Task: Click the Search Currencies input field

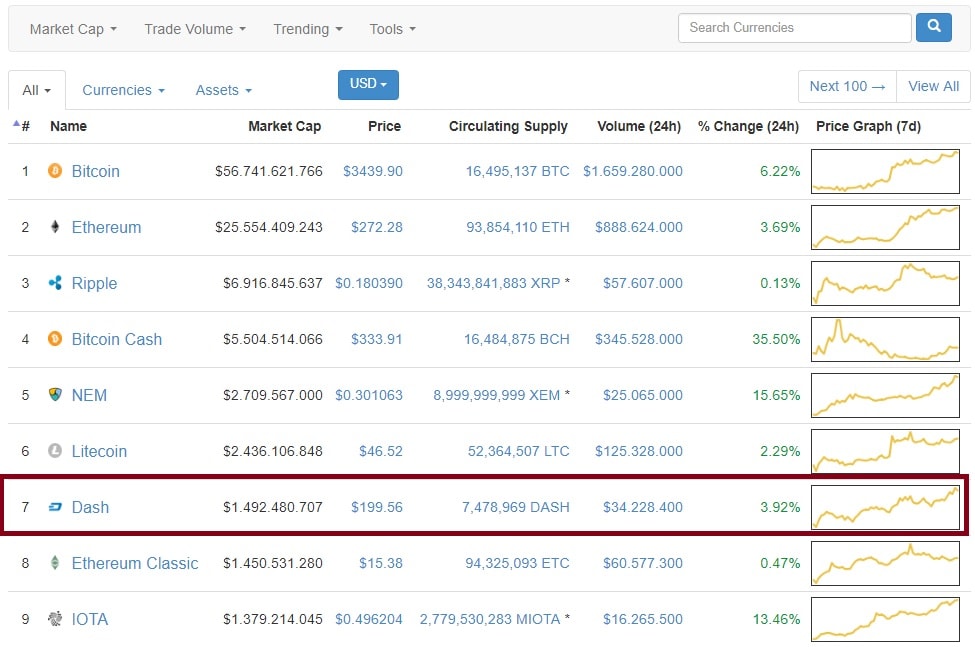Action: tap(794, 28)
